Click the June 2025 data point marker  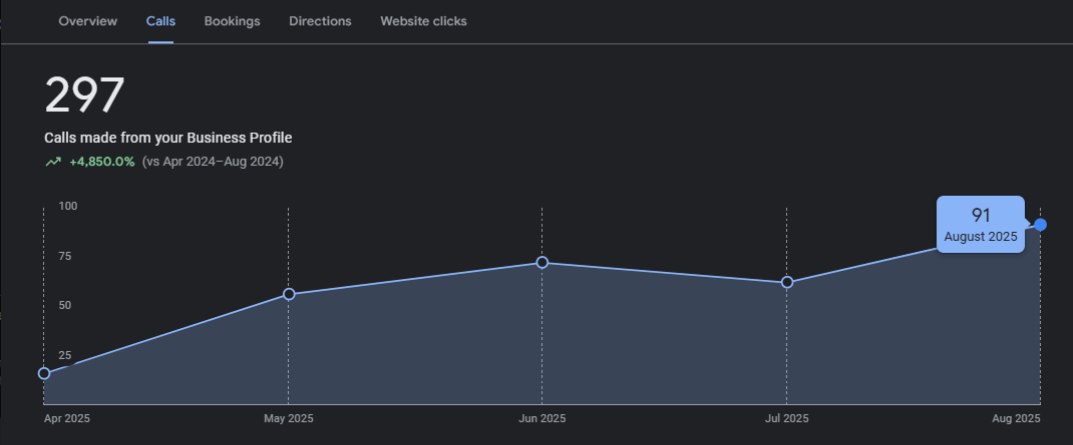542,262
